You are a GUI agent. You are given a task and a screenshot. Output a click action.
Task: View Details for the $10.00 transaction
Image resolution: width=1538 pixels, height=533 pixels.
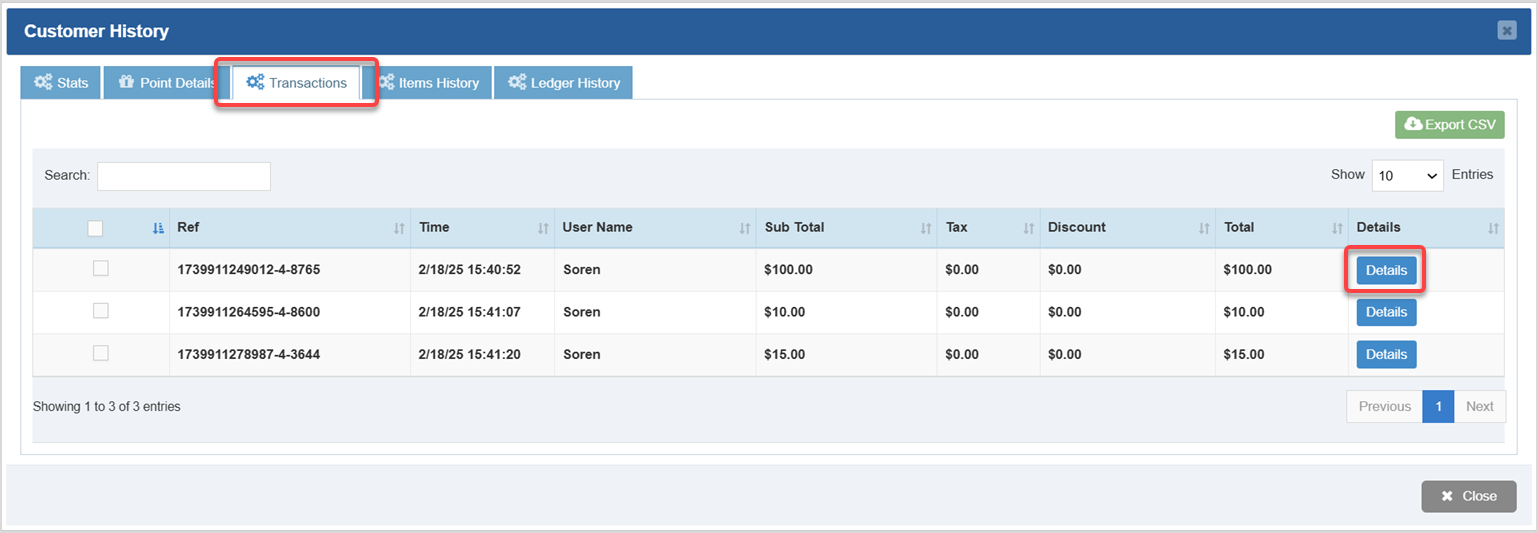point(1386,312)
